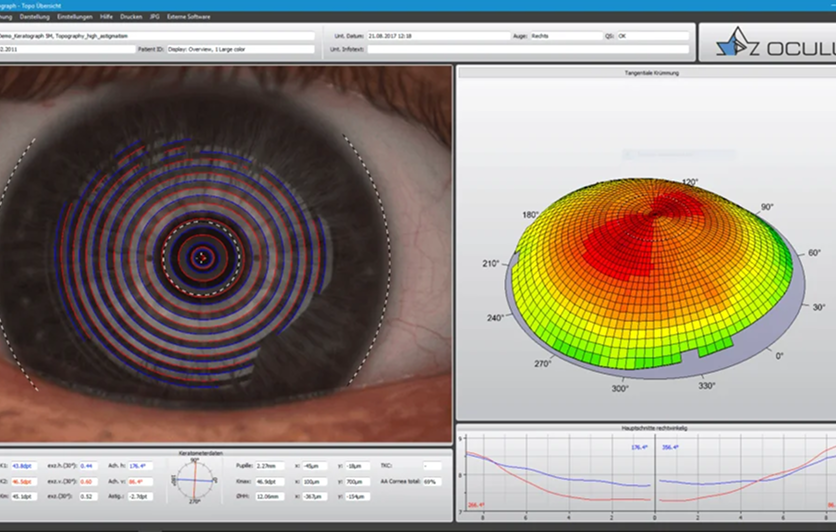Click the Astig. -2.7dpt value field
836x532 pixels.
point(140,497)
